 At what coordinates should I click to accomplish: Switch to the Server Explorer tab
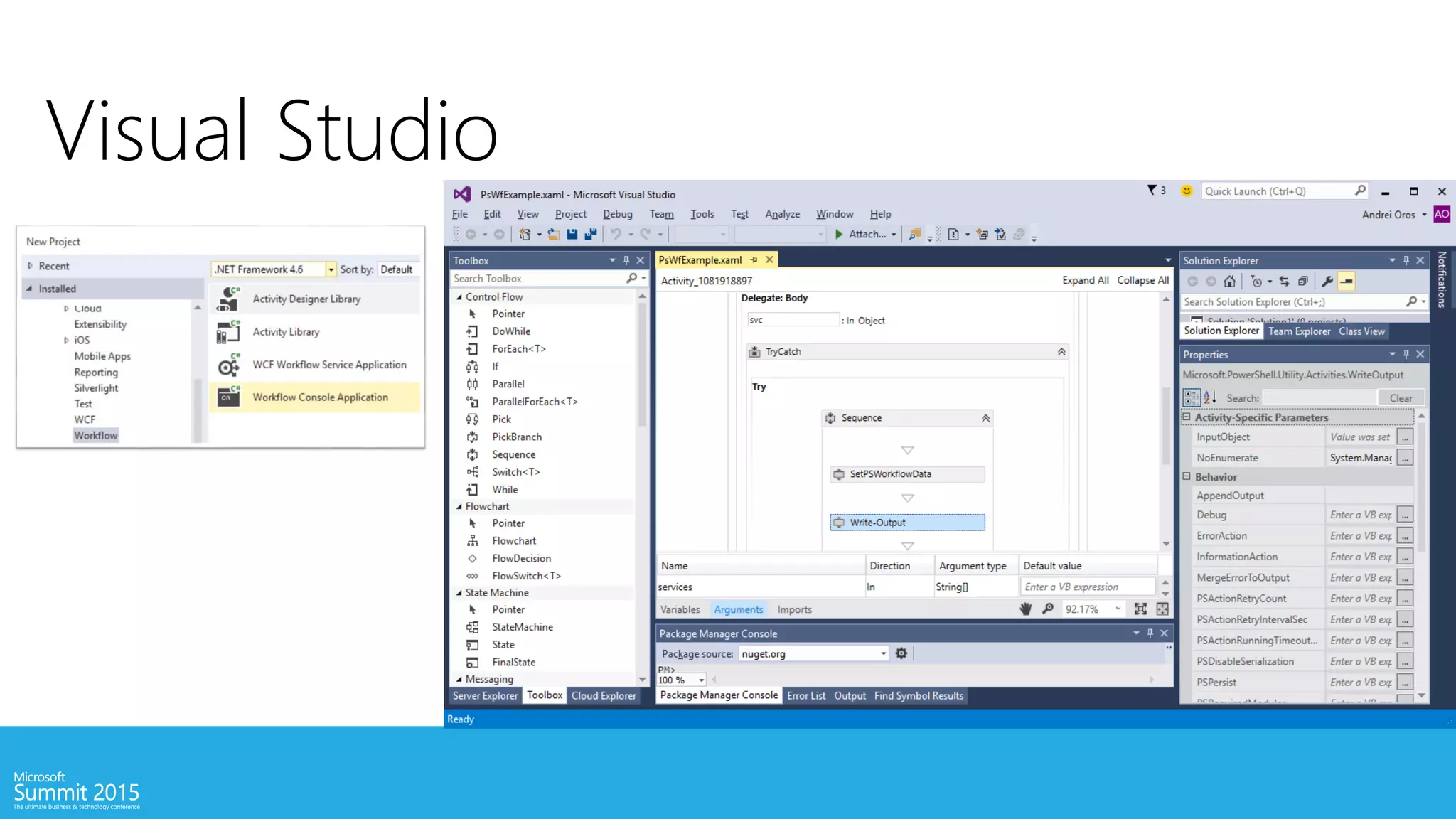[485, 696]
